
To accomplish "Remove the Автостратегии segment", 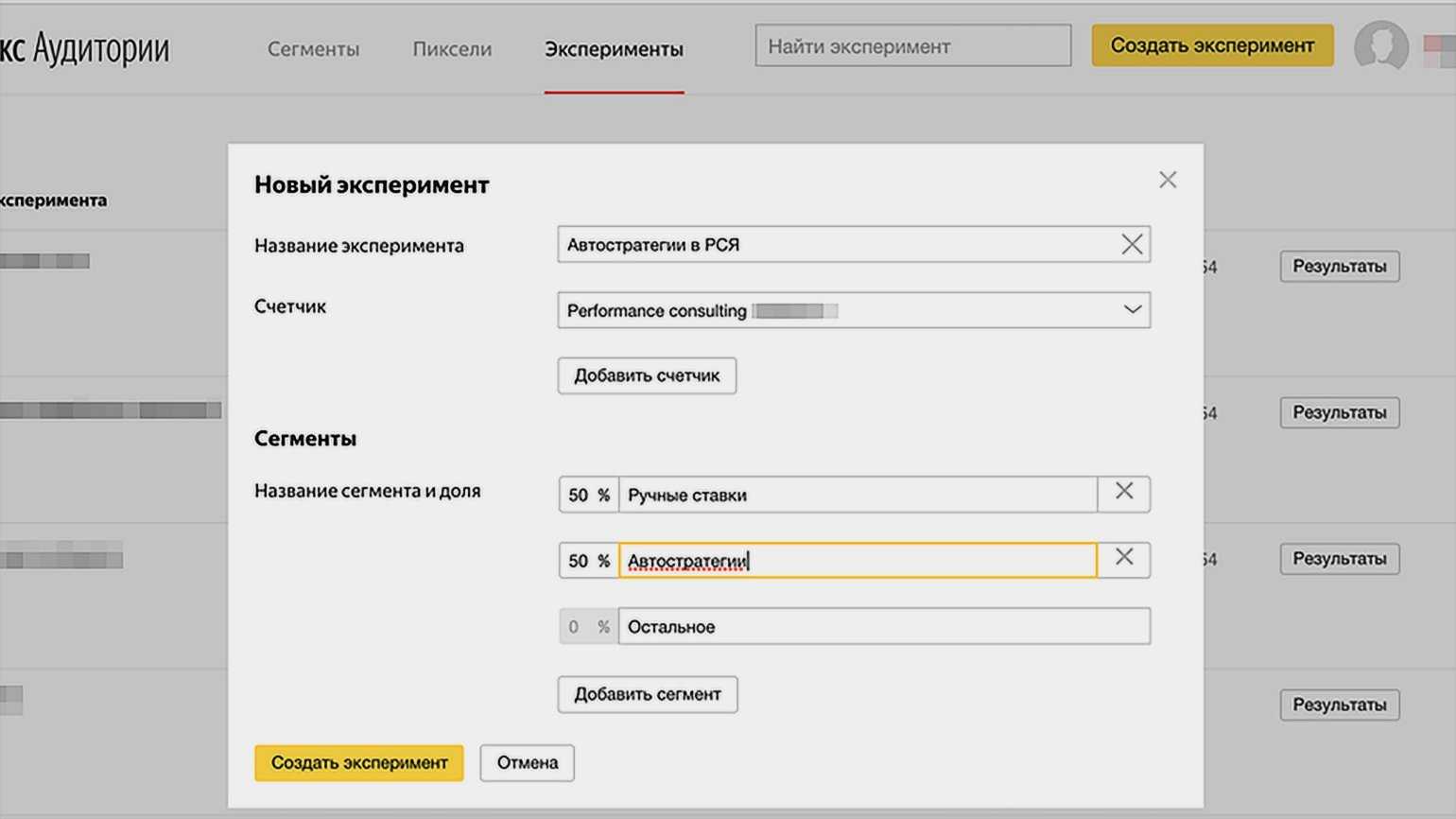I will (1124, 558).
